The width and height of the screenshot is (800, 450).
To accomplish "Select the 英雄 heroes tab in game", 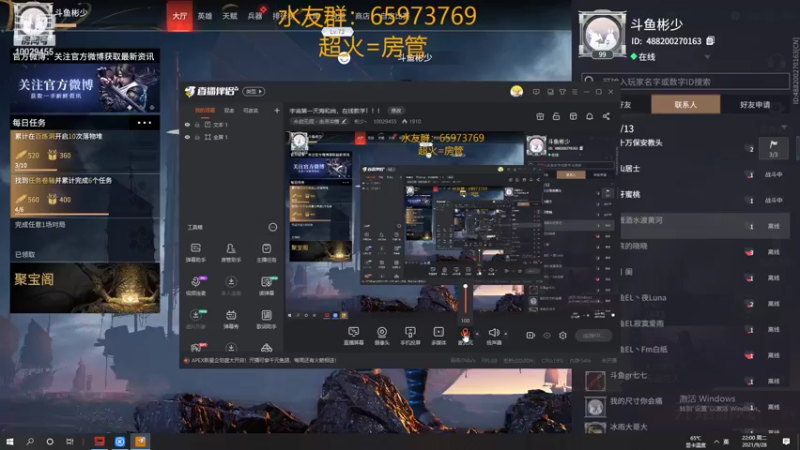I will (x=205, y=16).
